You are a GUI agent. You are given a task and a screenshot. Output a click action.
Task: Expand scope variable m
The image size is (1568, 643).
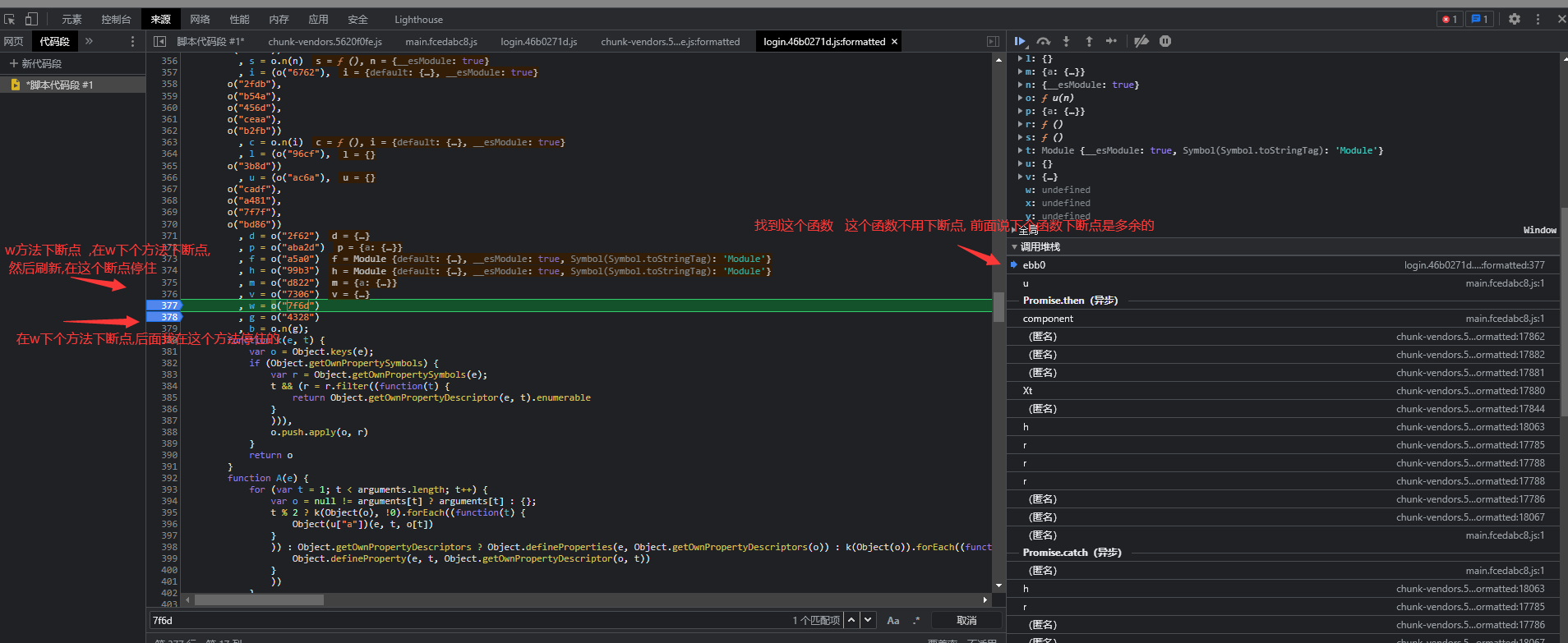pos(1021,71)
